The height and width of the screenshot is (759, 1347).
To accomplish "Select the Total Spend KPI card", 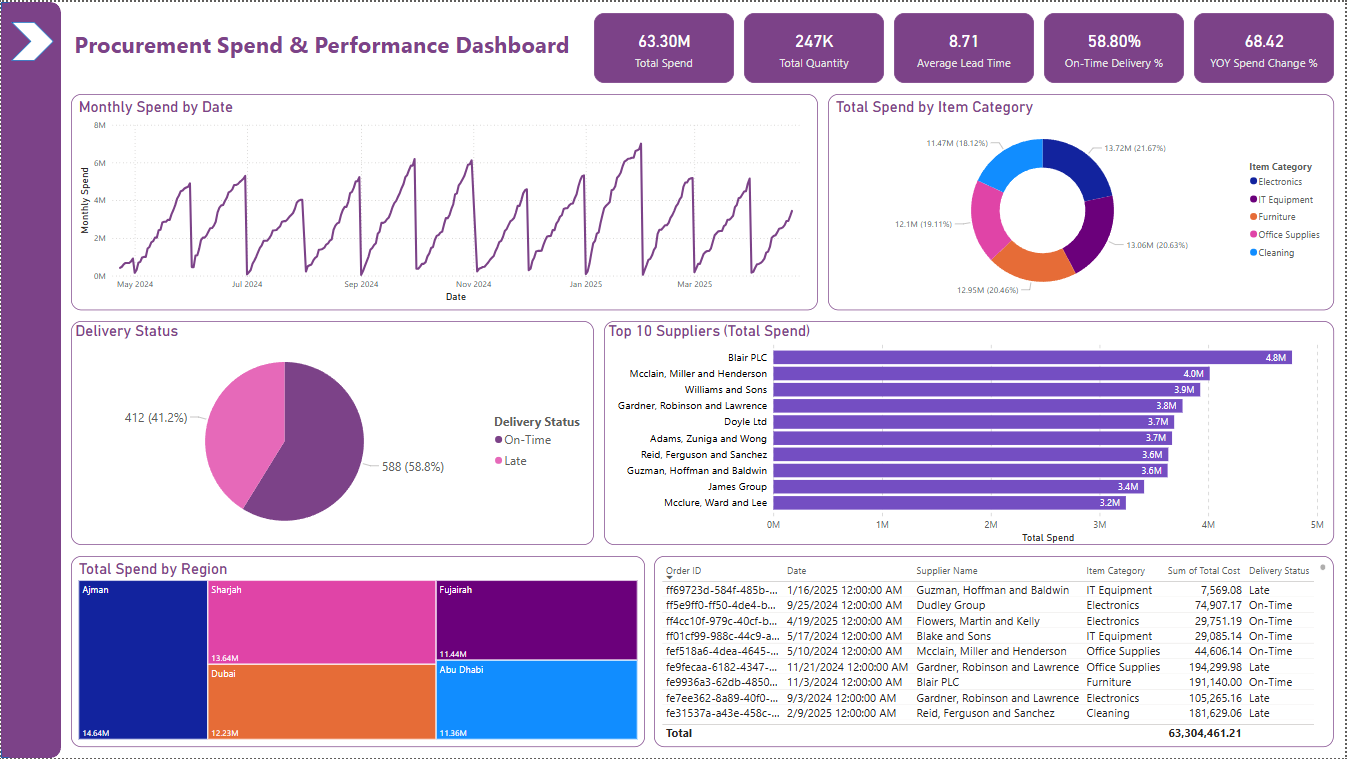I will point(663,47).
